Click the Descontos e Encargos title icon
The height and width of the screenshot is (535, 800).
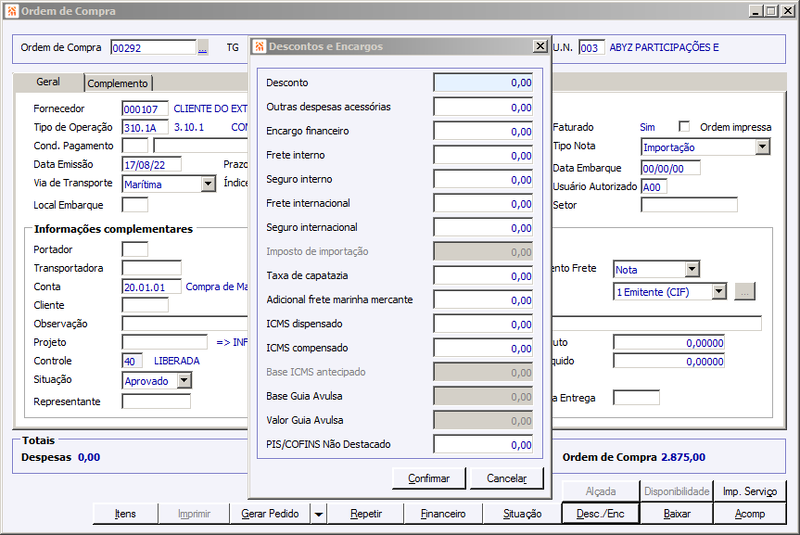coord(260,46)
